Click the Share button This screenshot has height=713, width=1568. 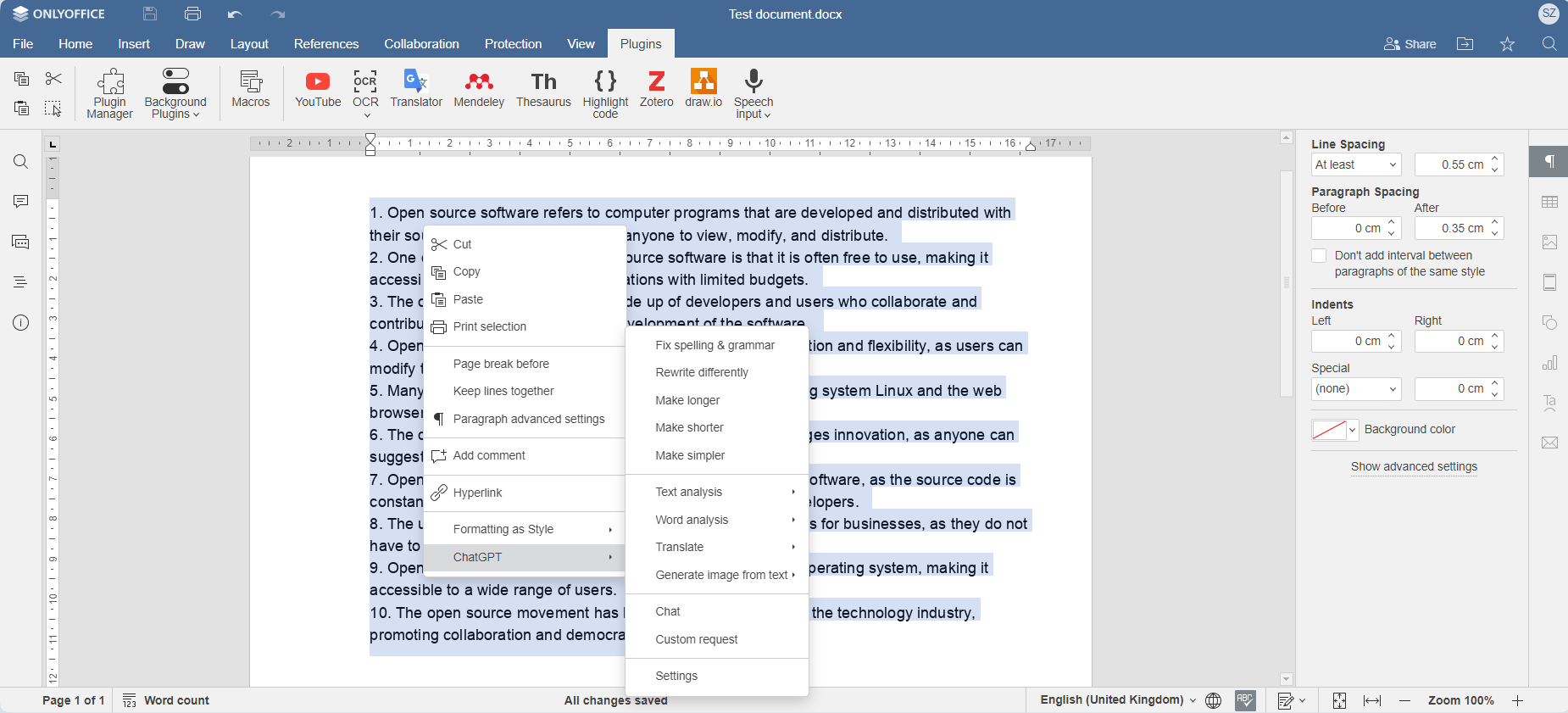pyautogui.click(x=1410, y=44)
